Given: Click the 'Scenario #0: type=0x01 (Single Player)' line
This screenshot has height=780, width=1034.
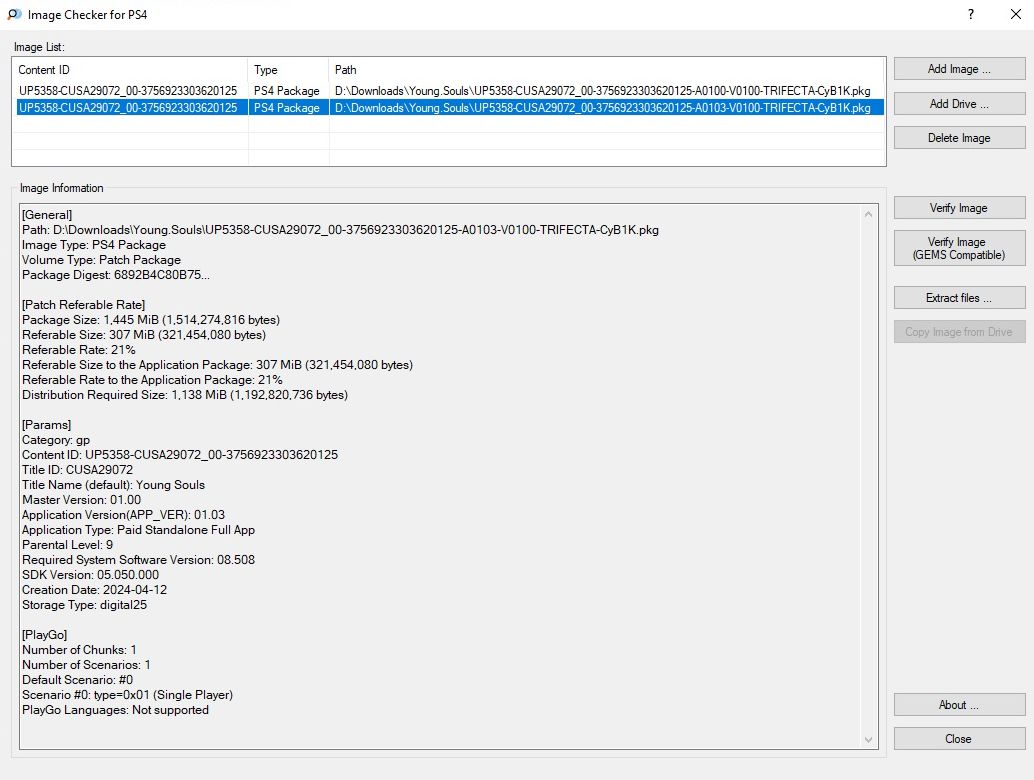Looking at the screenshot, I should pyautogui.click(x=127, y=695).
